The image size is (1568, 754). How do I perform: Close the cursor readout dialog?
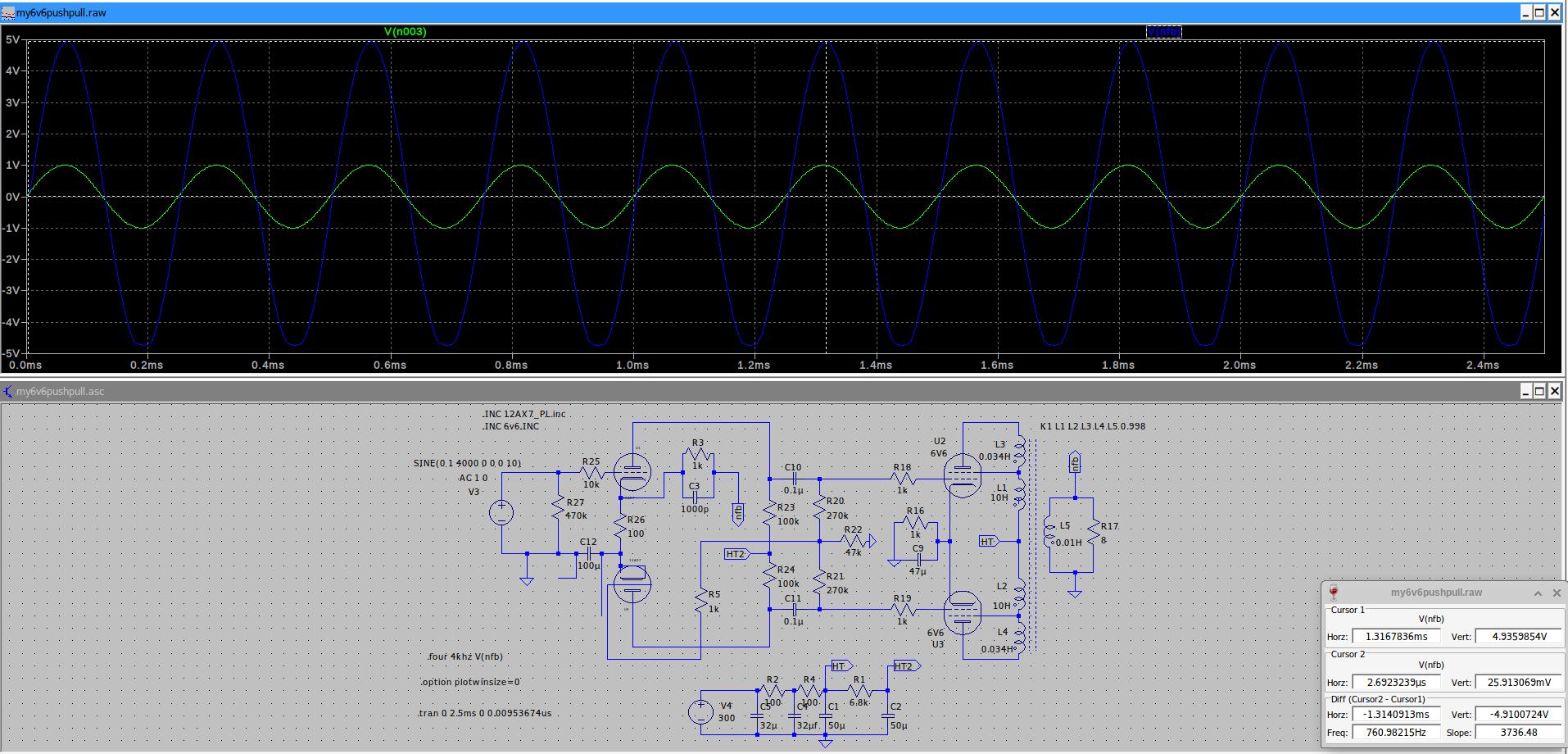(x=1557, y=593)
